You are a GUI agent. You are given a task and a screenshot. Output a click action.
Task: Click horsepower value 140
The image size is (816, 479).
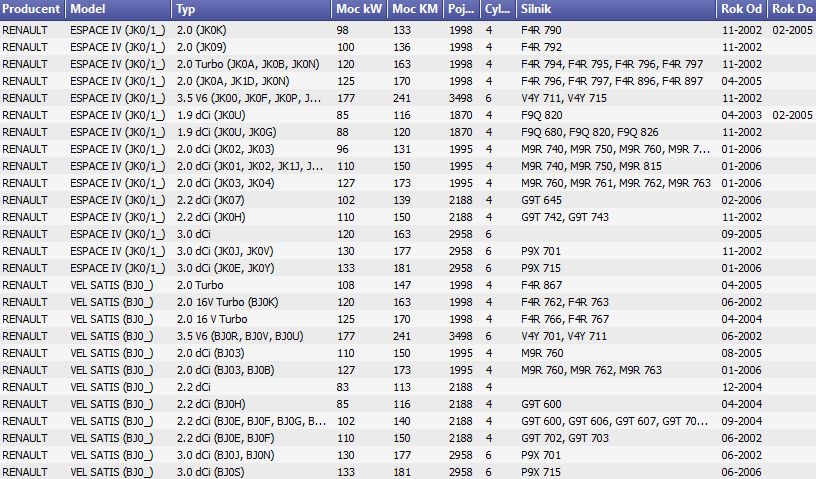tap(402, 421)
